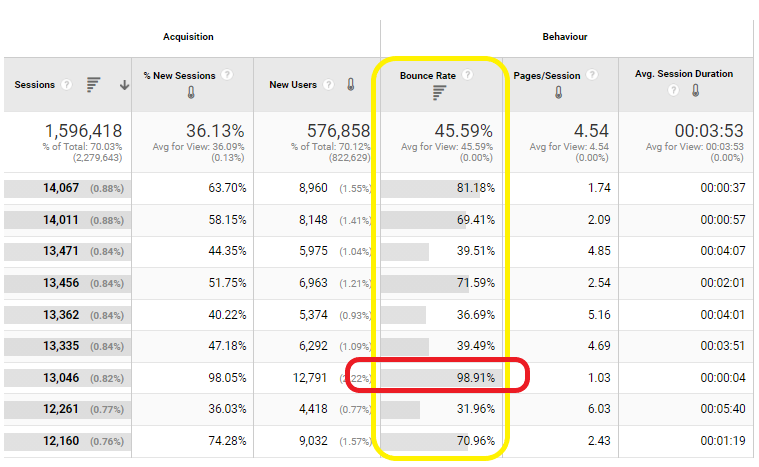Viewport: 759px width, 467px height.
Task: Select the Behaviour group header
Action: click(x=565, y=37)
